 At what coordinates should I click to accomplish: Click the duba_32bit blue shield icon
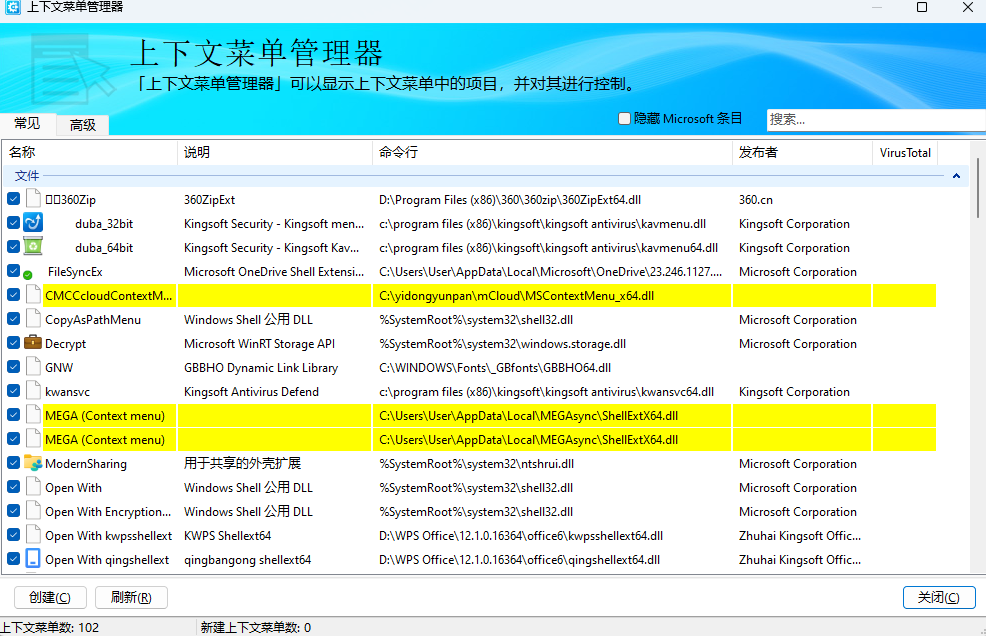click(x=33, y=223)
